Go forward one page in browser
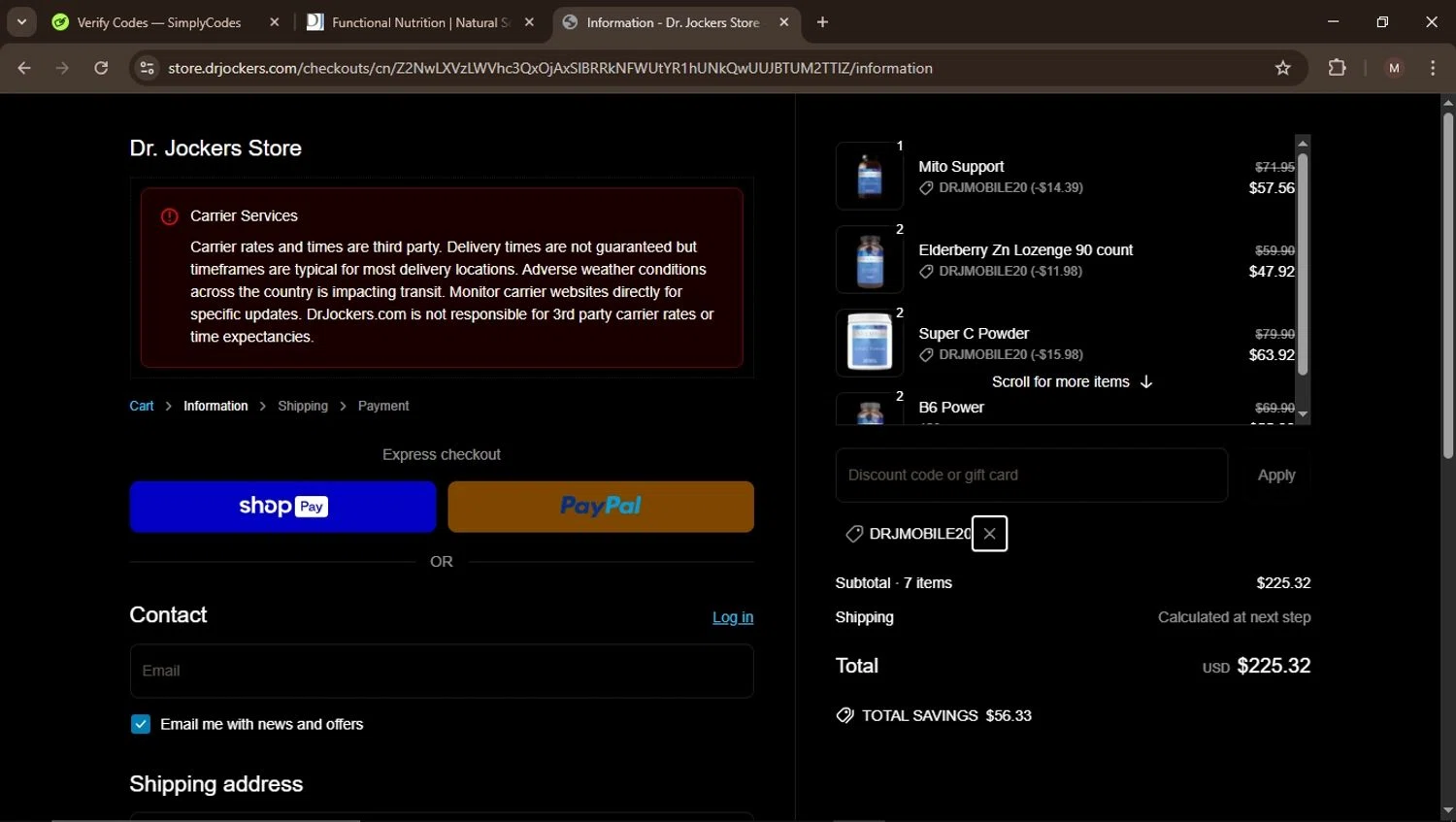 (62, 68)
